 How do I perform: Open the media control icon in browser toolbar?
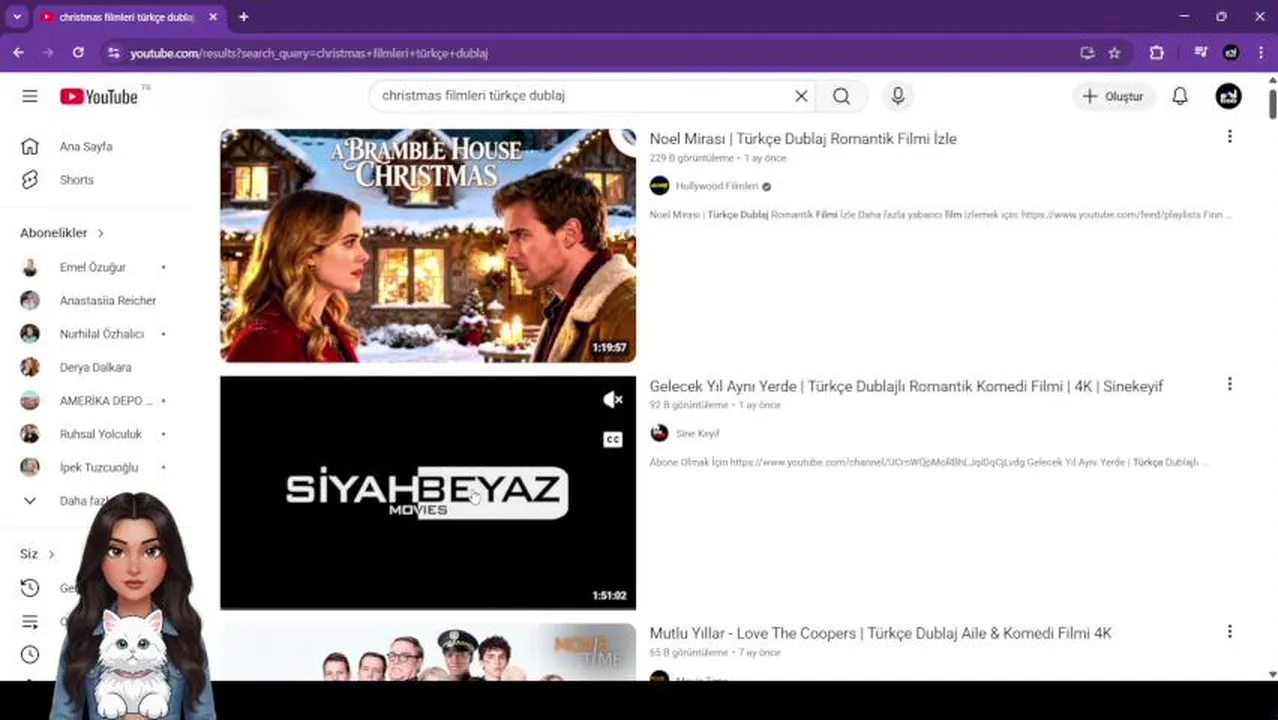pos(1202,53)
